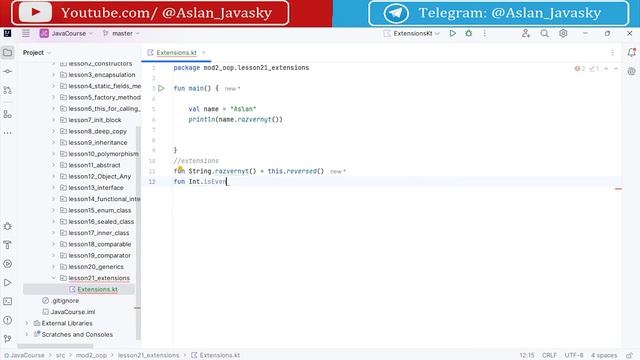
Task: Open the Debug tool window in sidebar
Action: click(x=7, y=226)
